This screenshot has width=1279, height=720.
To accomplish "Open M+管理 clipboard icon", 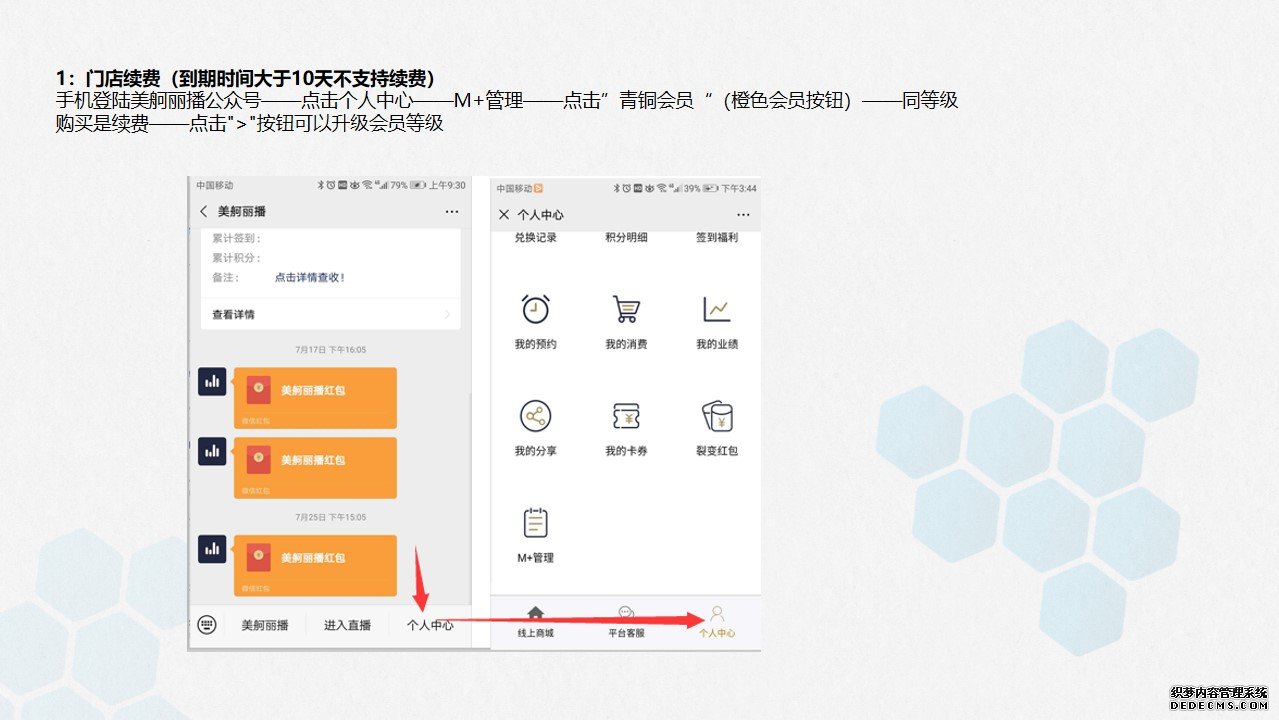I will tap(536, 523).
